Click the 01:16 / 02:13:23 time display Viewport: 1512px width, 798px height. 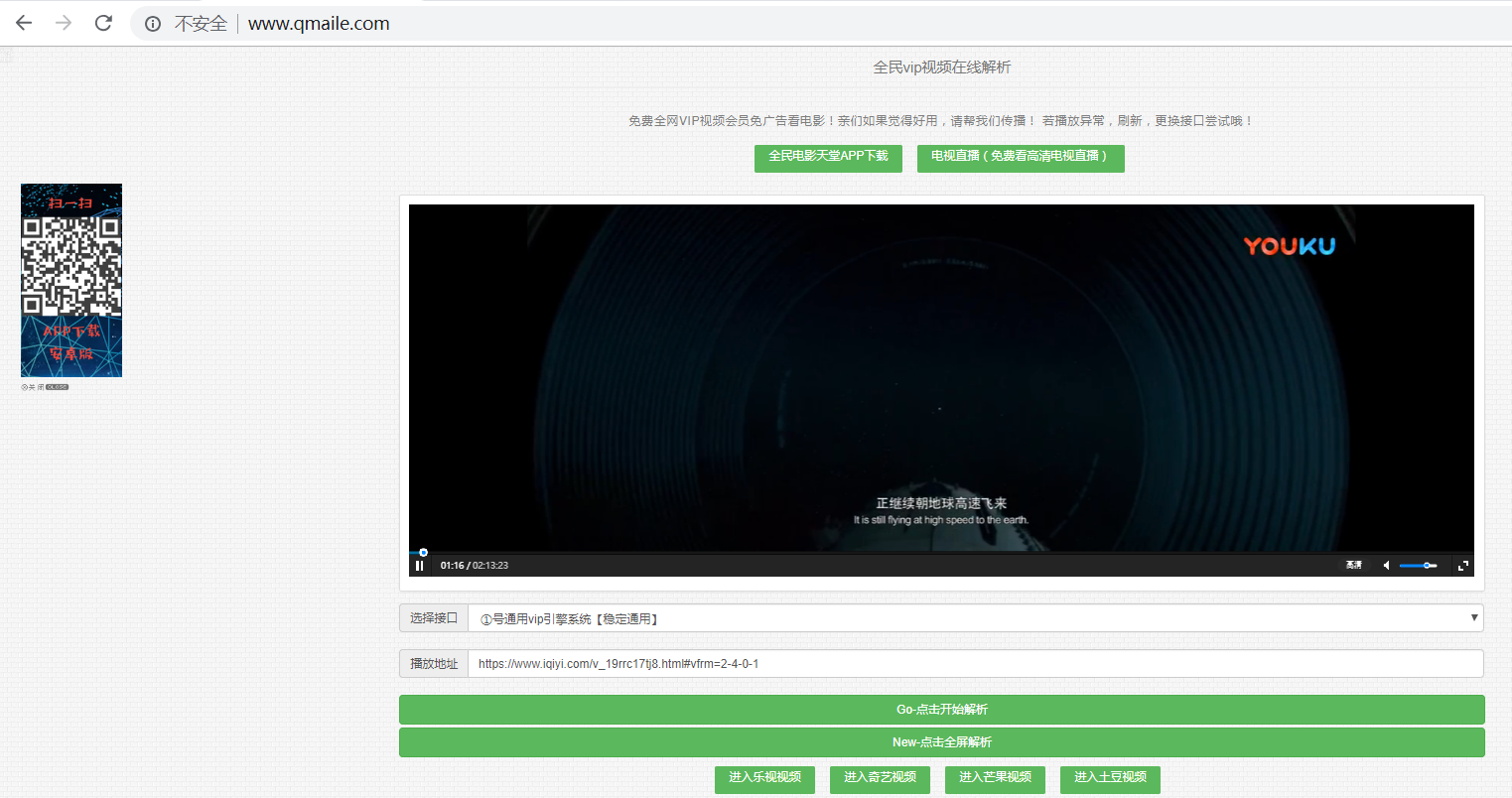click(475, 566)
